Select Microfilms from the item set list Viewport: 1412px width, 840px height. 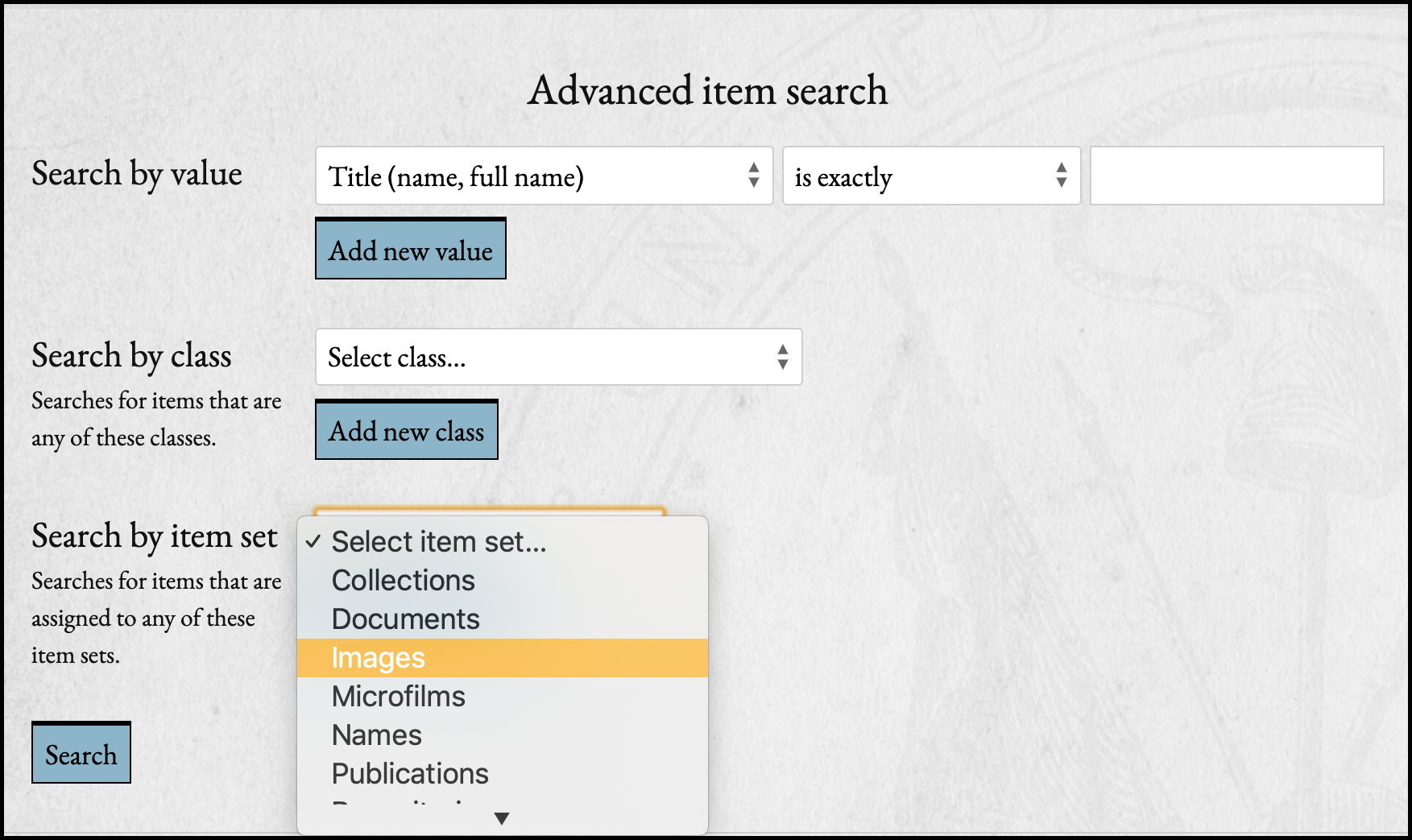(398, 696)
